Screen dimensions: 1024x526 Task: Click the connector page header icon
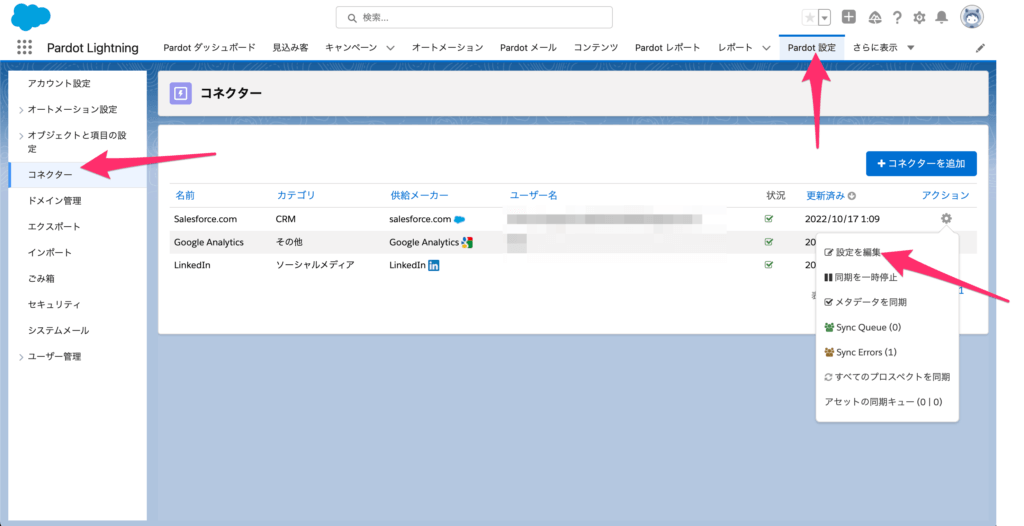click(x=181, y=93)
